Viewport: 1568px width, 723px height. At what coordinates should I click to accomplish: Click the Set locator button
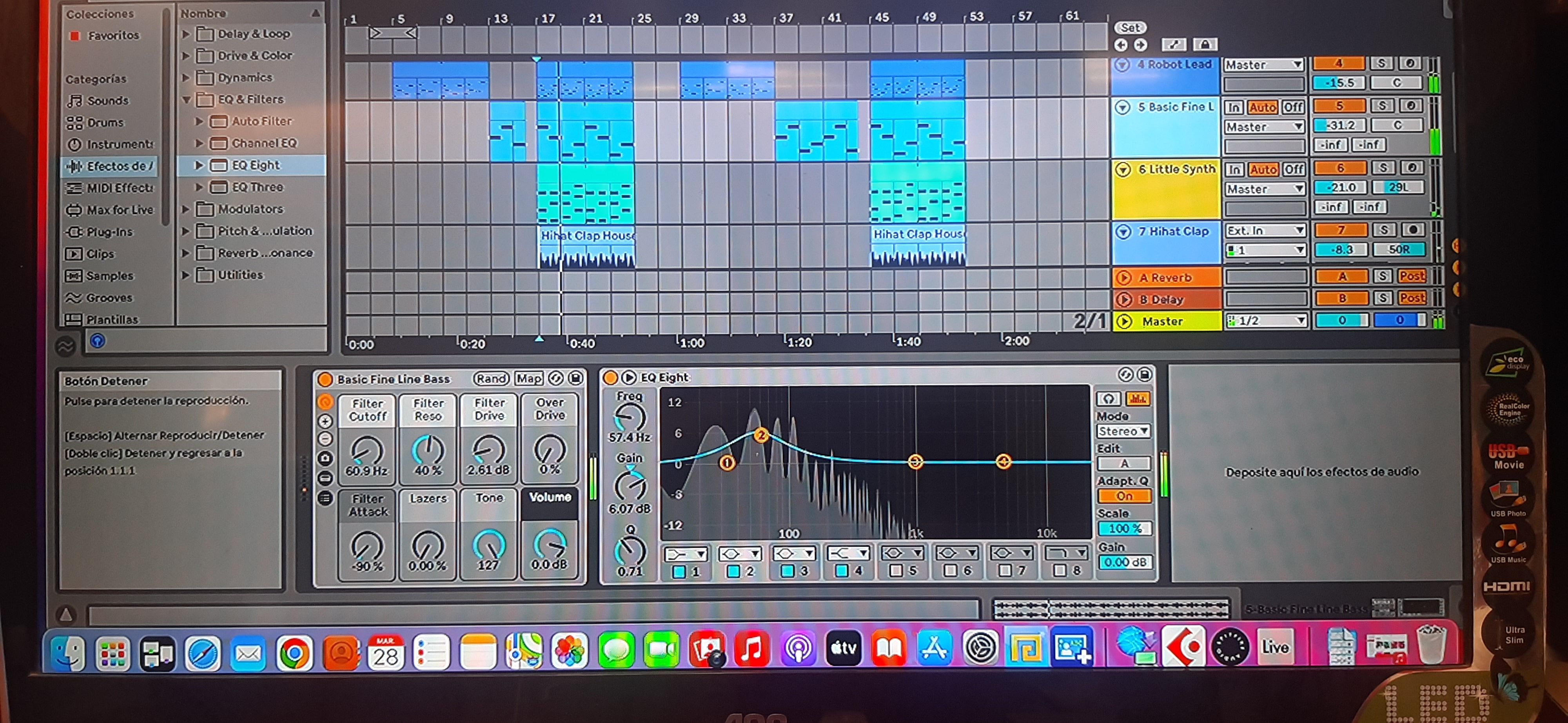pos(1130,27)
